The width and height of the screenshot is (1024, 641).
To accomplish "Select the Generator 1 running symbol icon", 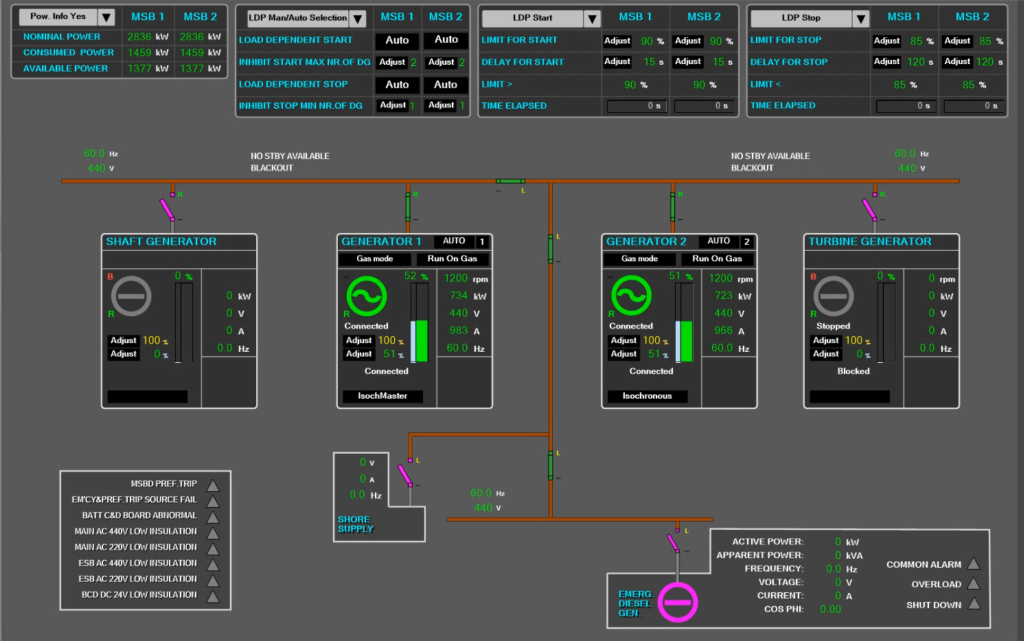I will (x=367, y=297).
